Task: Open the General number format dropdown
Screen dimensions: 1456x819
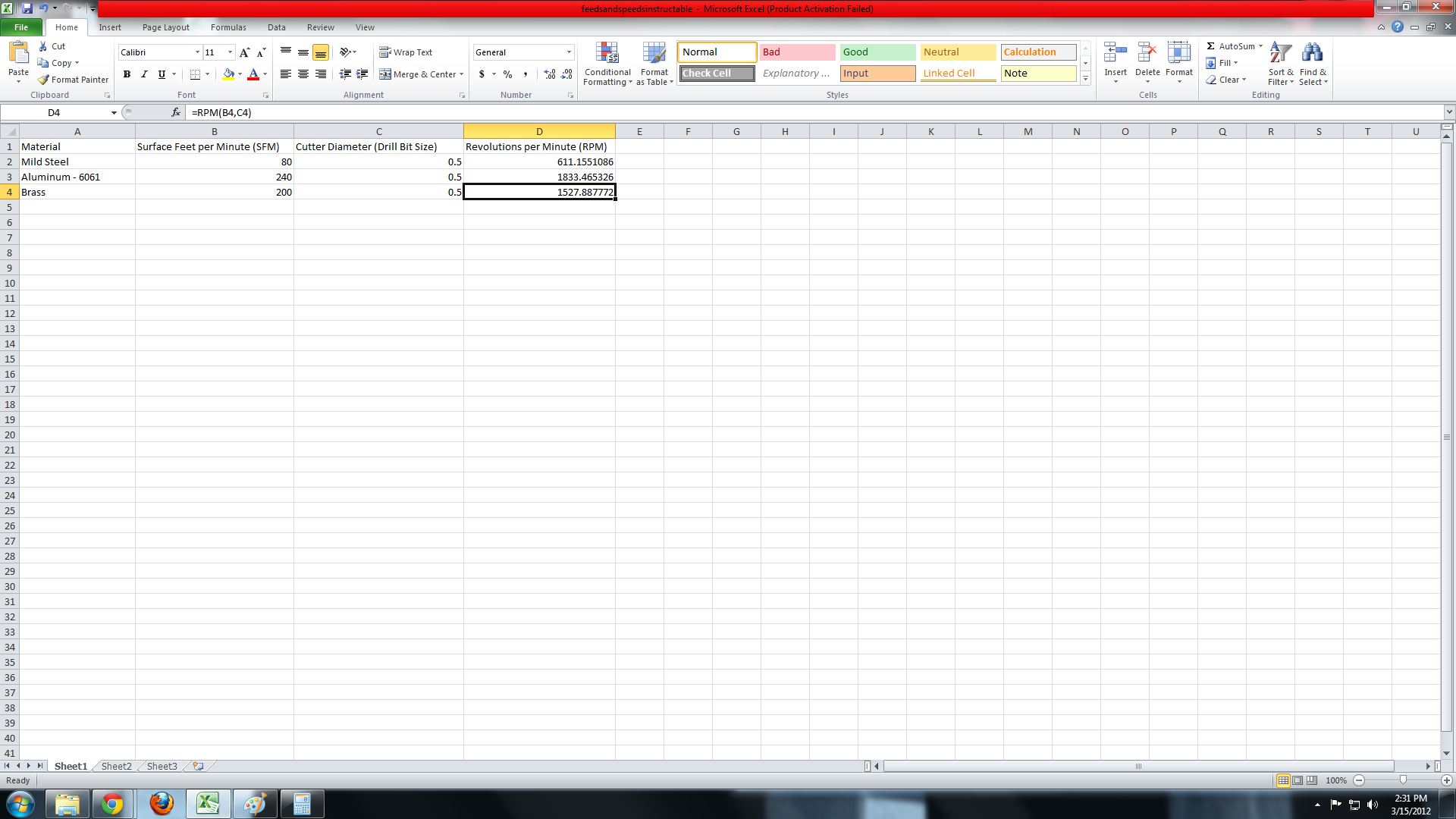Action: (569, 52)
